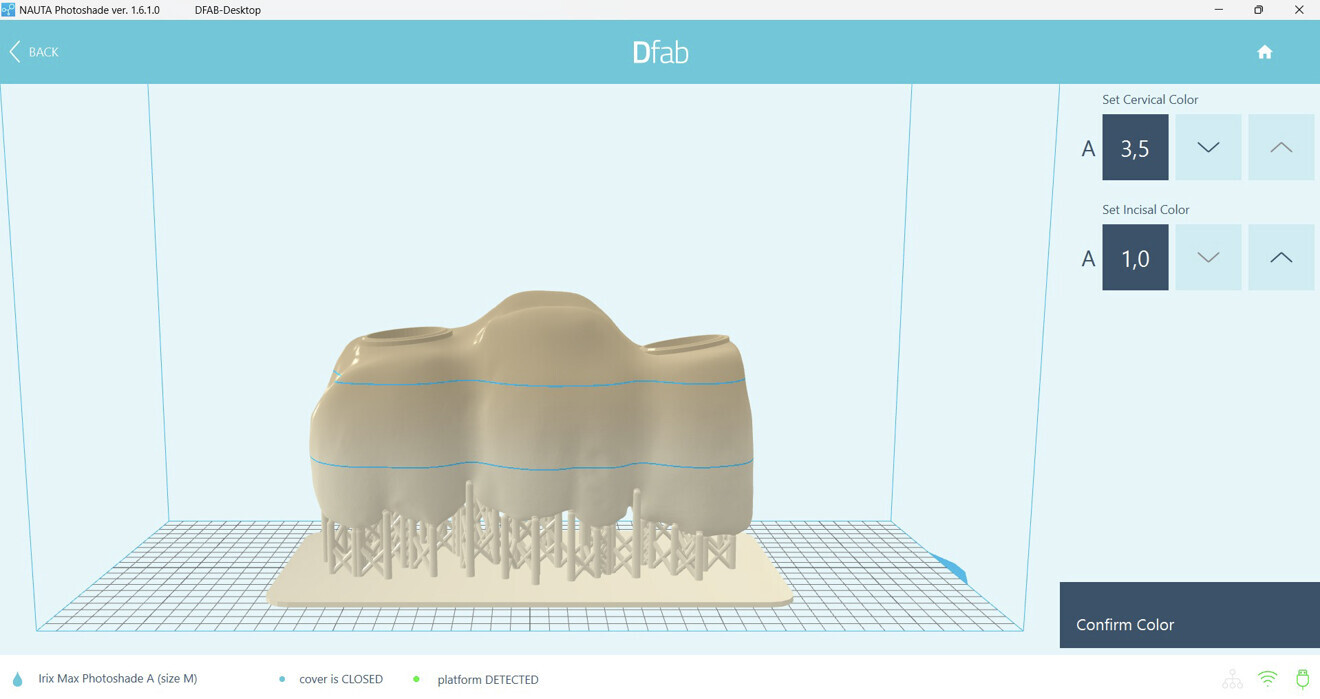This screenshot has width=1320, height=699.
Task: Toggle the cervical color A shade label
Action: 1087,147
